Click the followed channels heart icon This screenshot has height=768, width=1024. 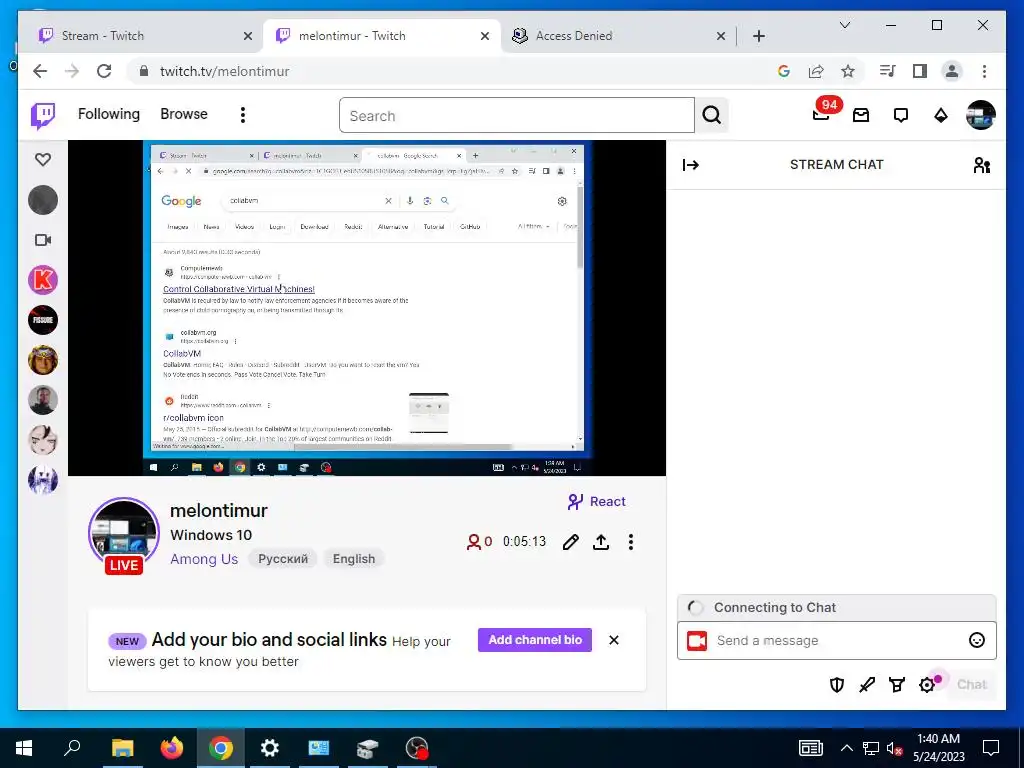pos(43,159)
